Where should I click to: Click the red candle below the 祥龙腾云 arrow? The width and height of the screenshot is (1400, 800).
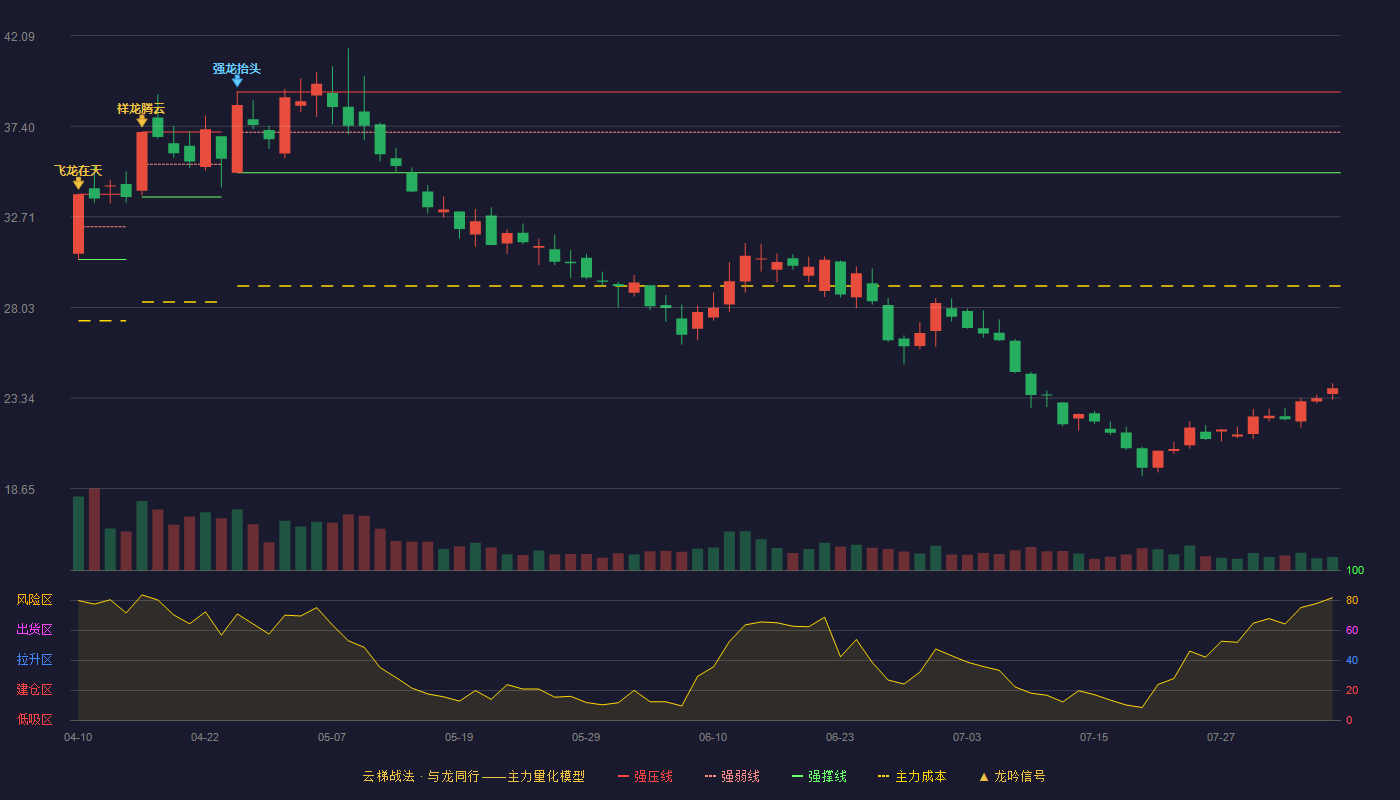(x=142, y=161)
